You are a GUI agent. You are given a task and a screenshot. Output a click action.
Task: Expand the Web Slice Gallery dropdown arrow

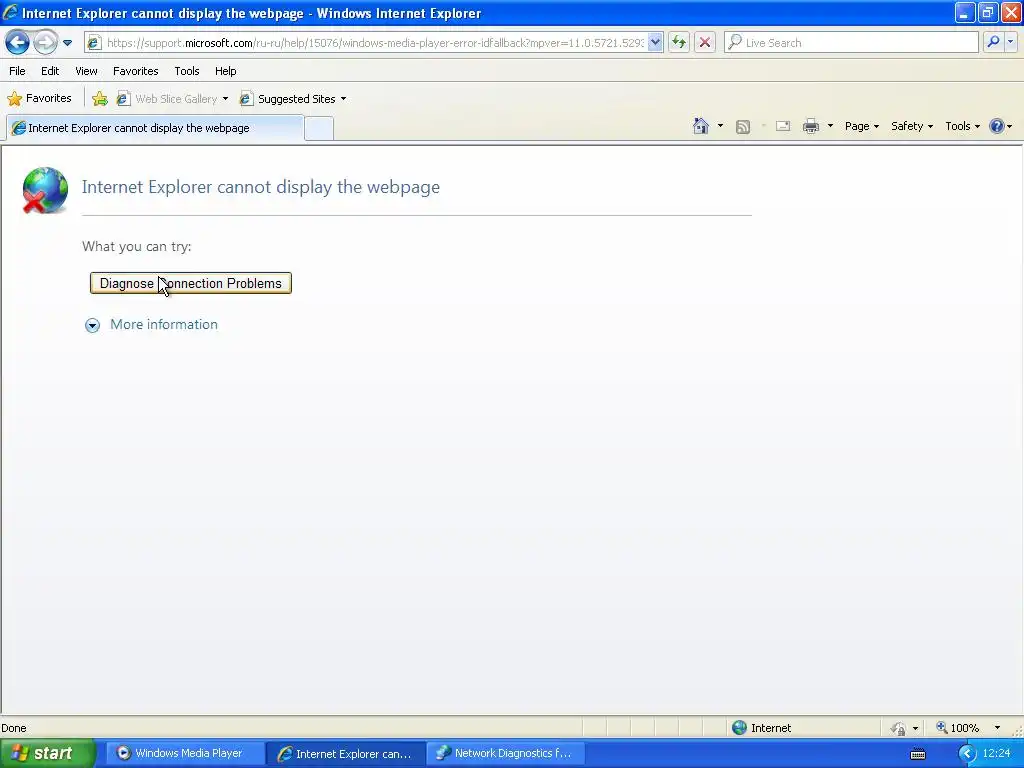[x=225, y=99]
